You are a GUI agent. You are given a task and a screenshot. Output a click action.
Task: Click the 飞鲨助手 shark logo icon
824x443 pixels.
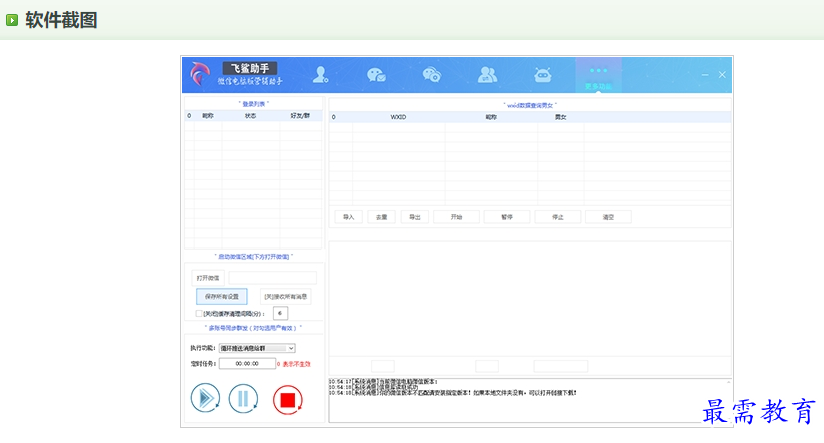[201, 74]
